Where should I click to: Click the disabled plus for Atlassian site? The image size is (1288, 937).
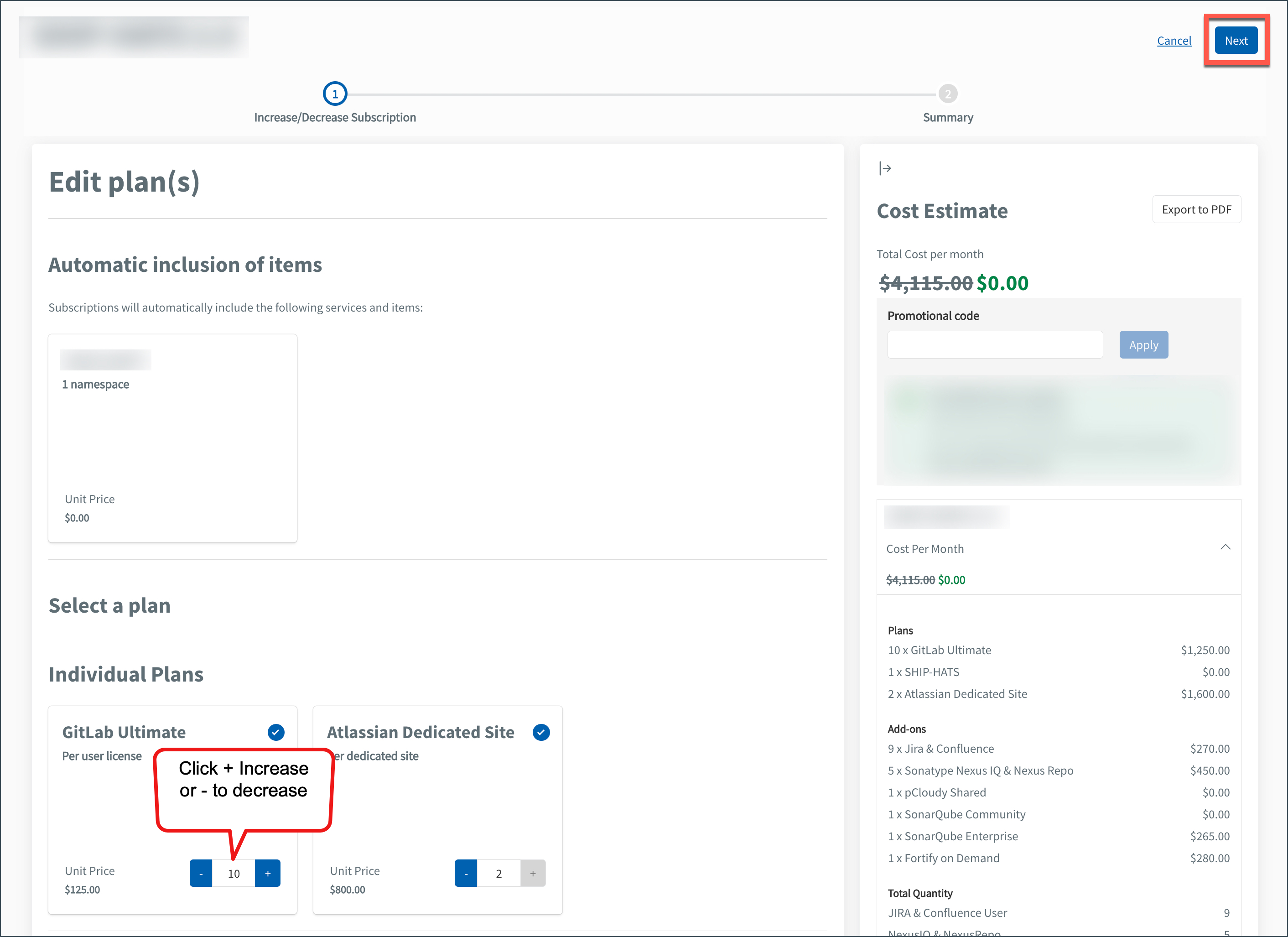point(533,873)
